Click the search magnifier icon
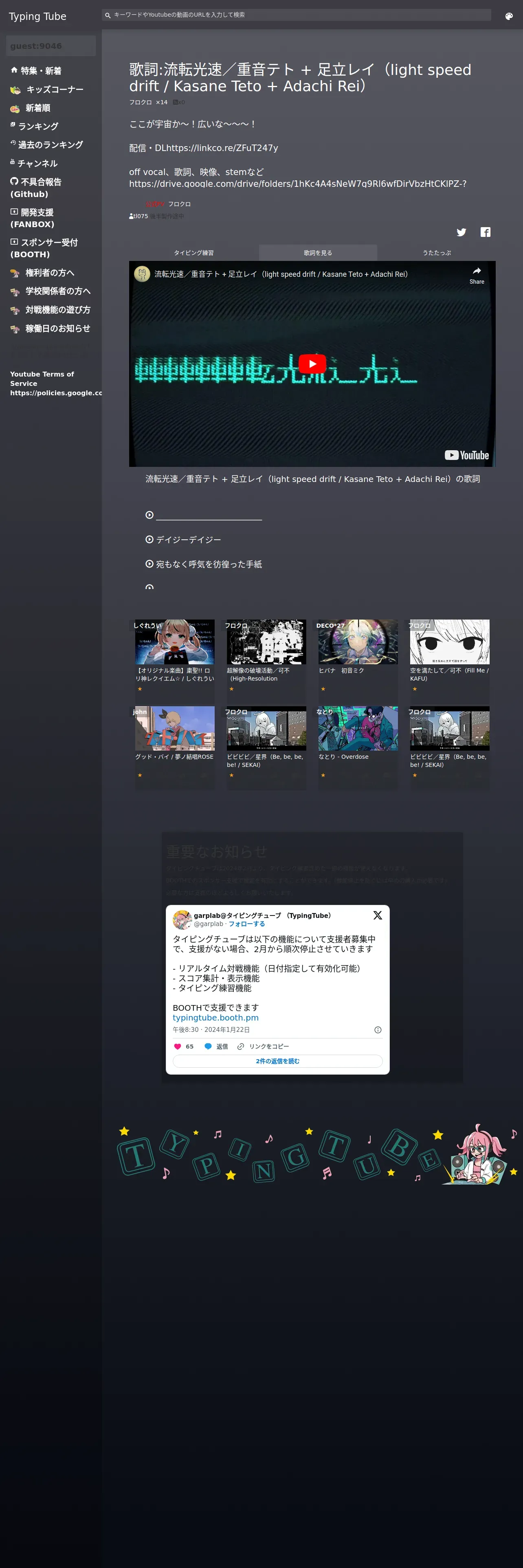 point(108,15)
